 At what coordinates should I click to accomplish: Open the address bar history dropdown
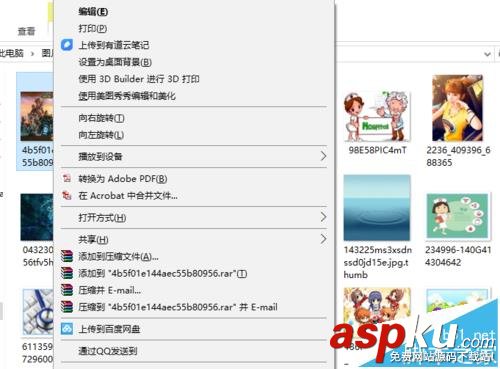[x=487, y=54]
